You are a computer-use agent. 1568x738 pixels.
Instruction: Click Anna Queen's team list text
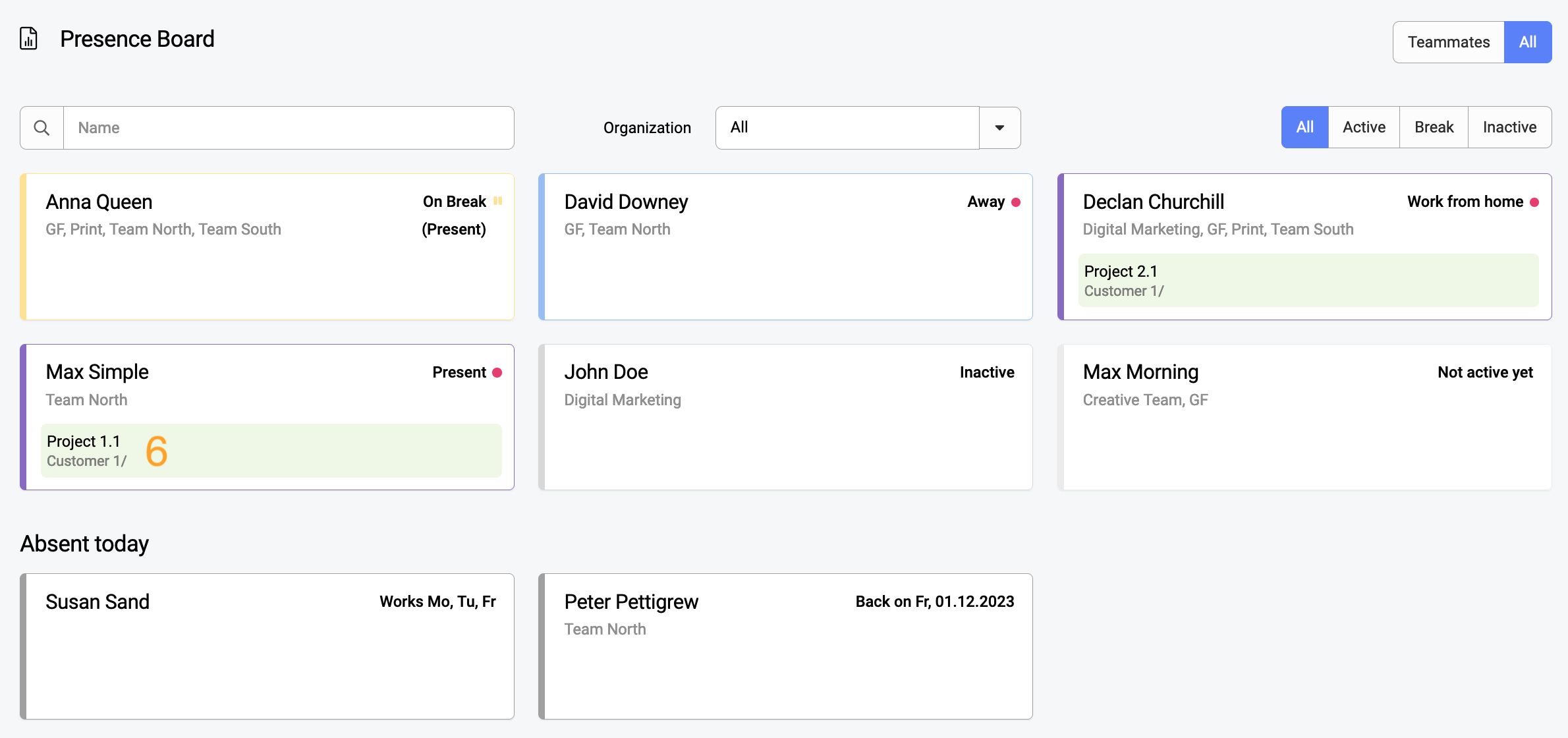click(163, 229)
